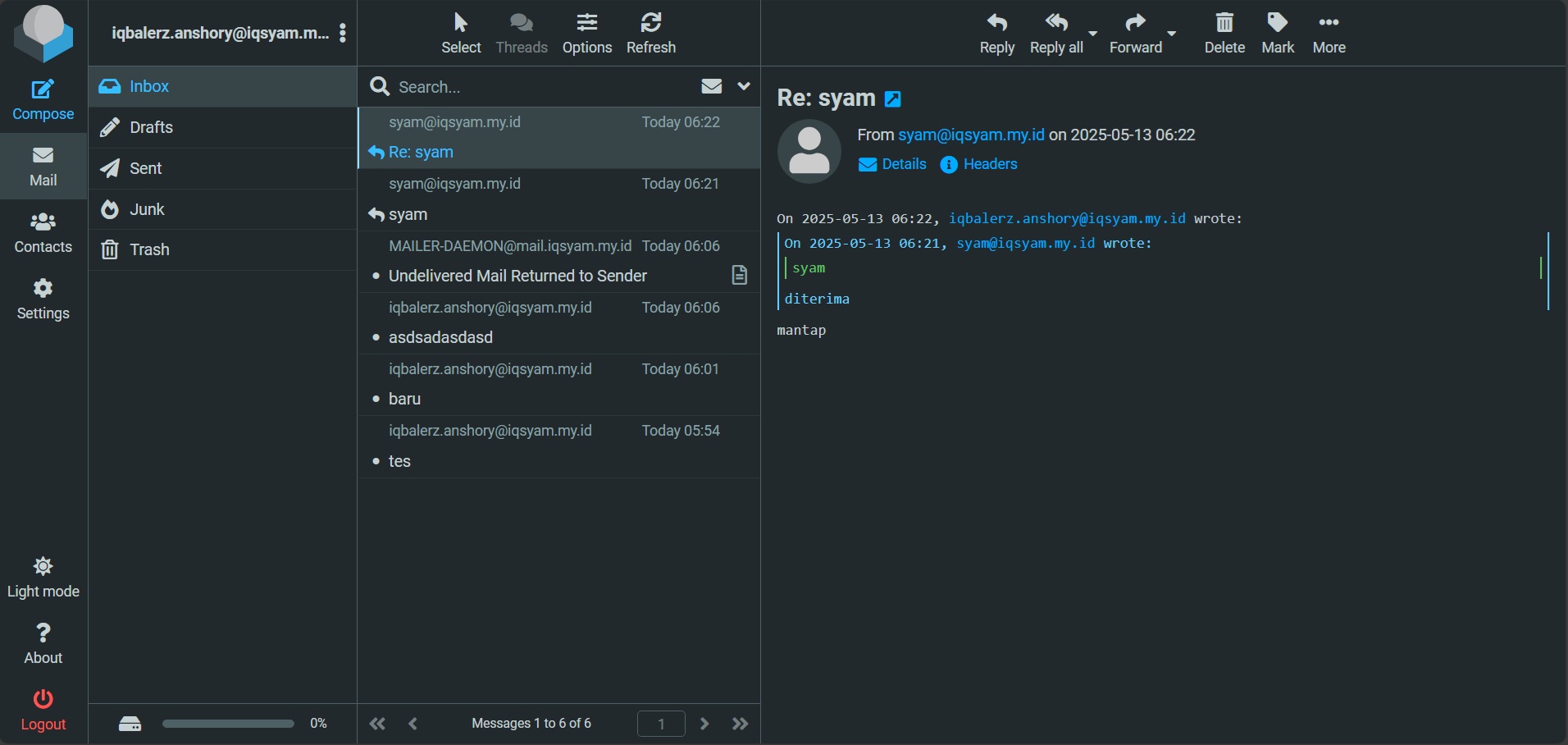
Task: Open the account three-dot menu
Action: pyautogui.click(x=342, y=33)
